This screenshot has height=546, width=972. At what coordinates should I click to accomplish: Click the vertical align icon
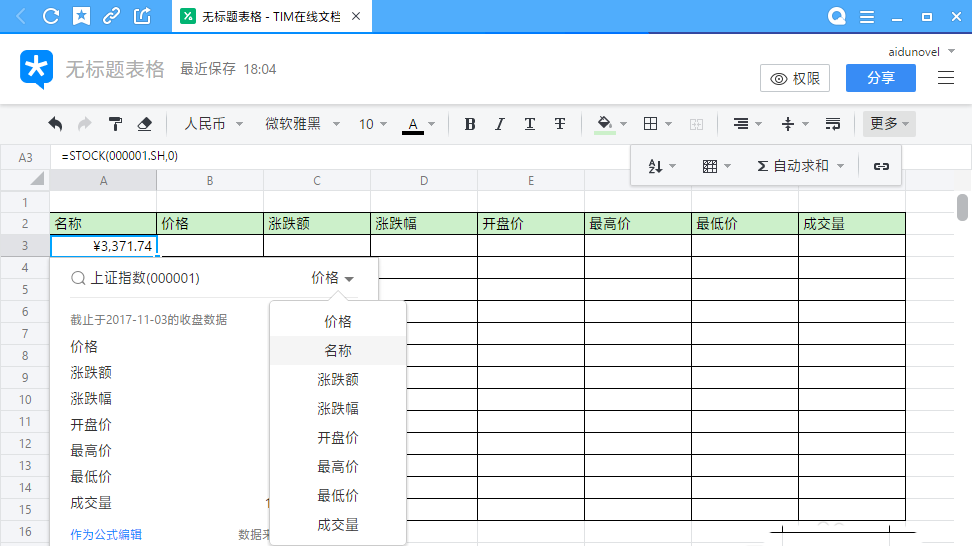point(788,124)
